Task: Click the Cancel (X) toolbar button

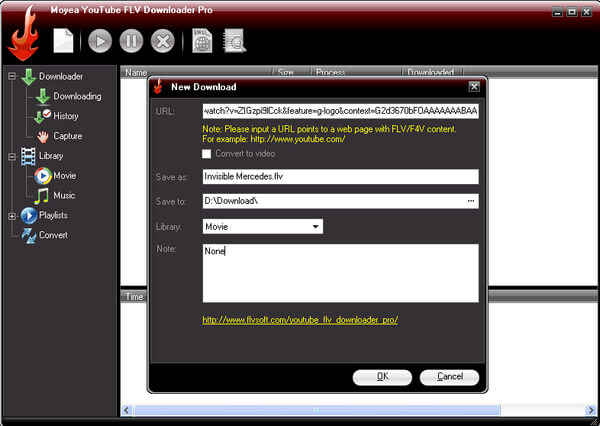Action: (x=164, y=42)
